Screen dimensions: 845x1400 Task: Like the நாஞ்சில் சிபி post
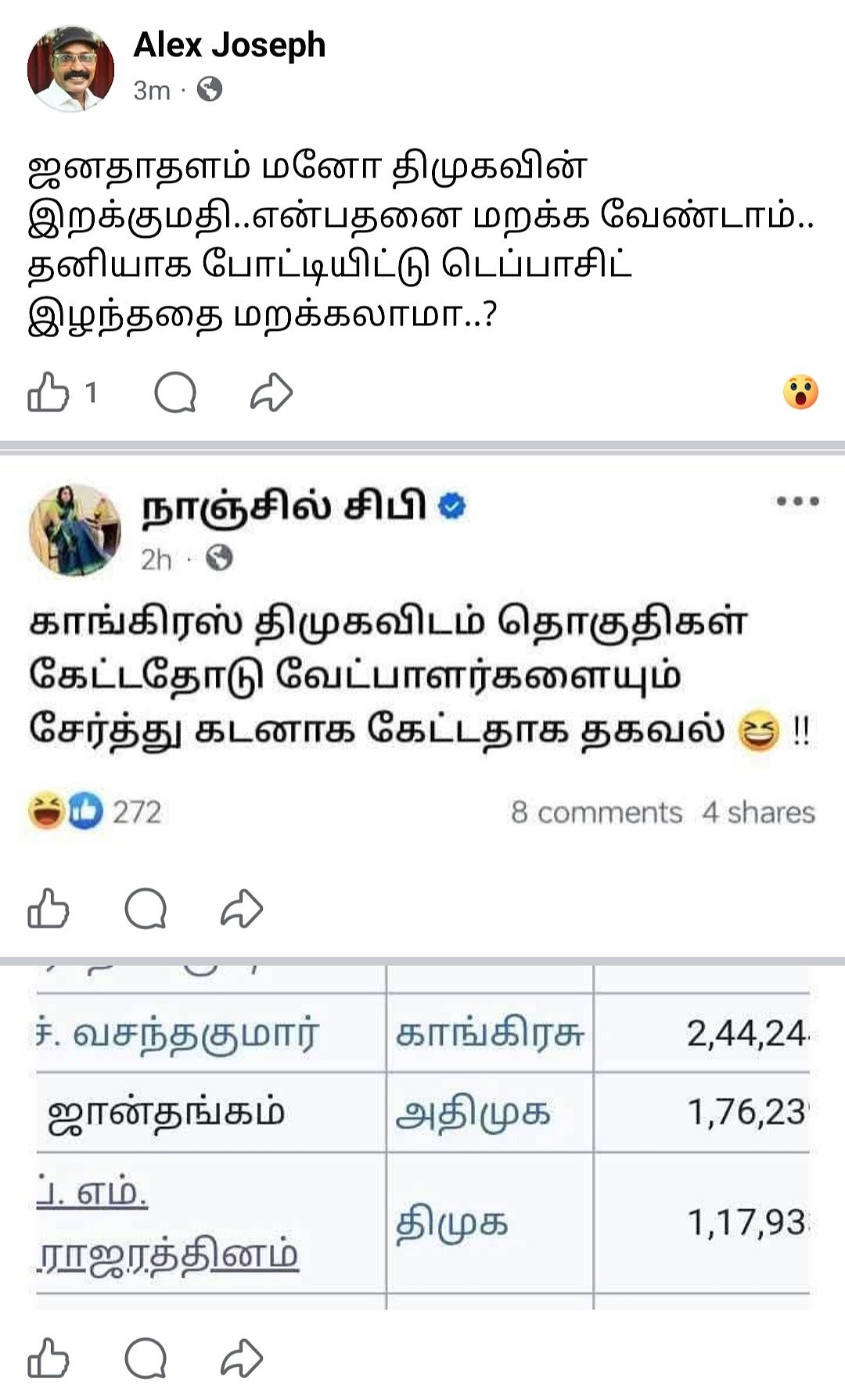[49, 908]
